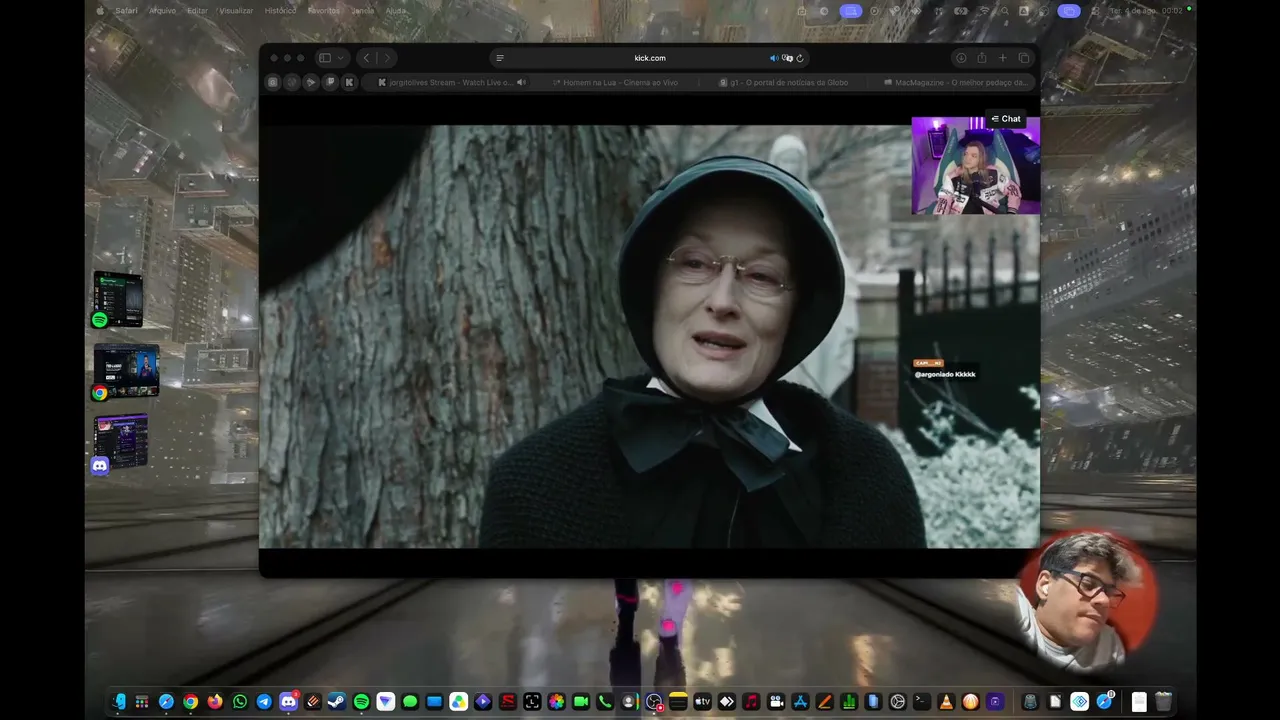Mute audio via address bar speaker icon
This screenshot has height=720, width=1280.
773,58
